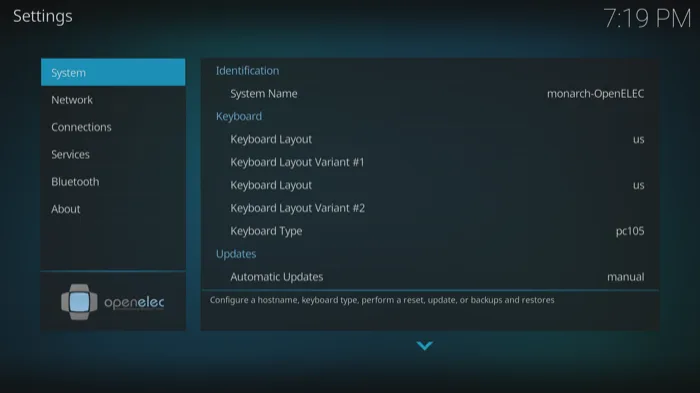Open the Connections category
Viewport: 700px width, 393px height.
click(113, 127)
